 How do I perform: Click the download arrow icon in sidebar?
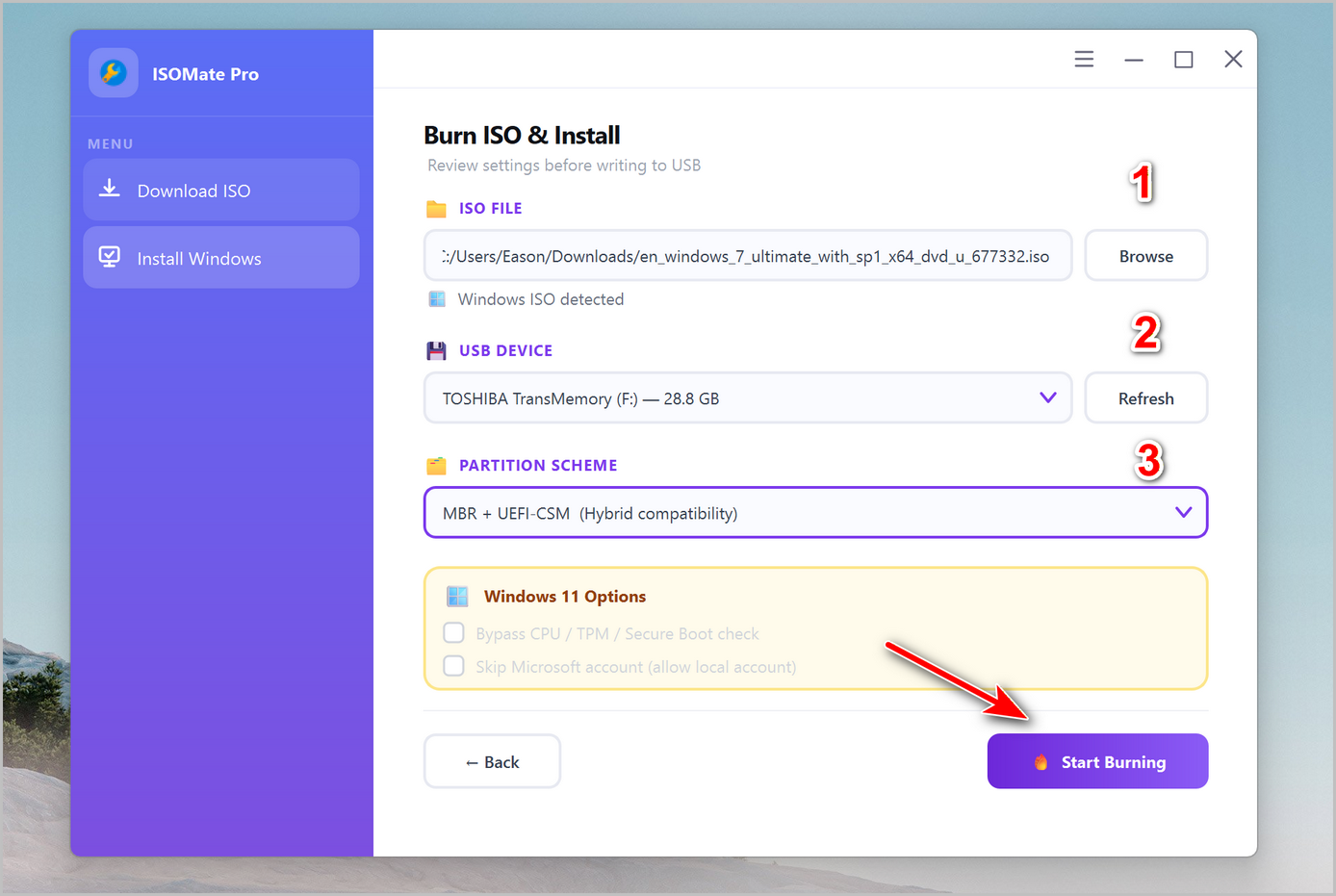coord(110,189)
